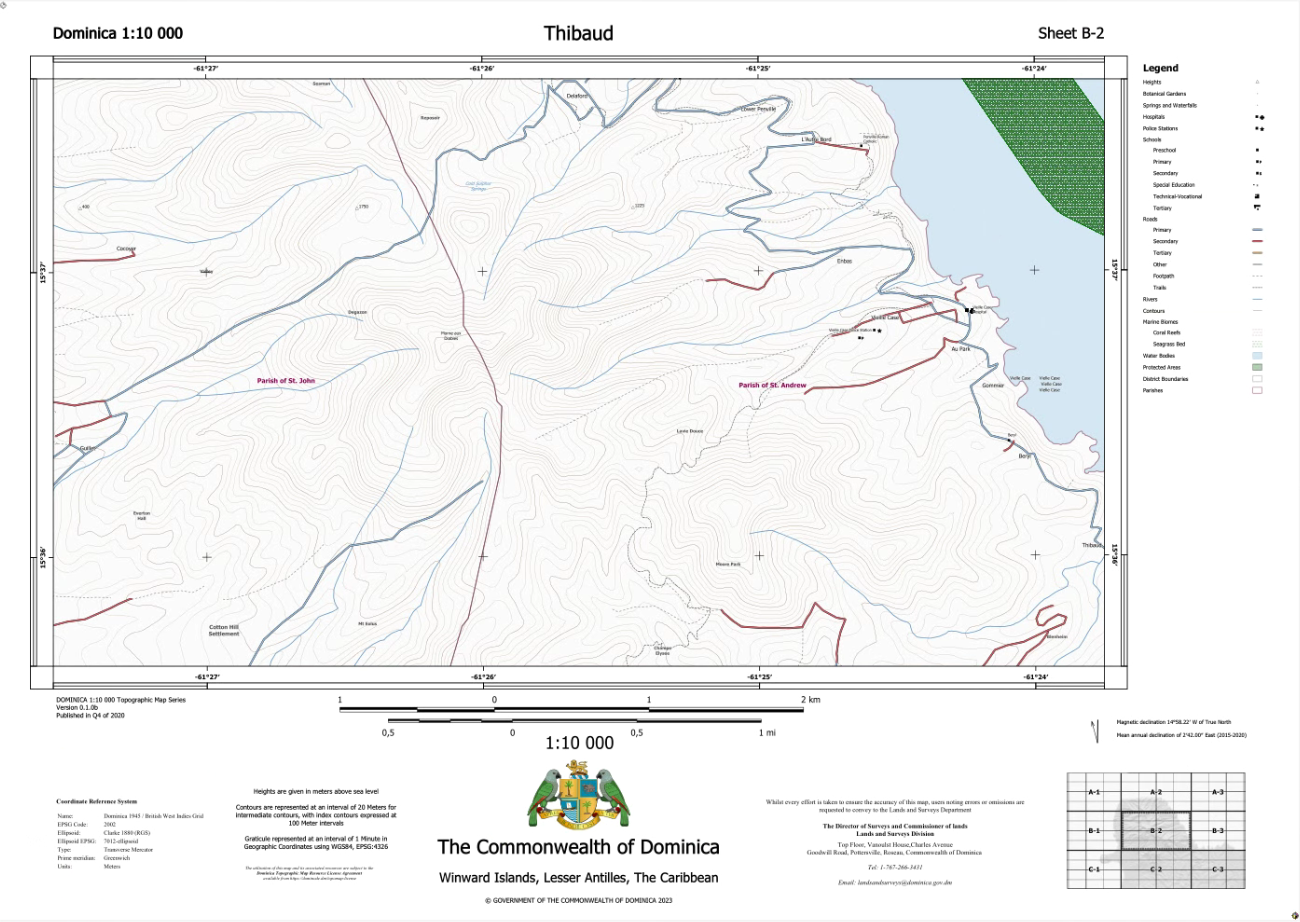The image size is (1300, 922).
Task: Click the Enbas place name
Action: [x=844, y=262]
